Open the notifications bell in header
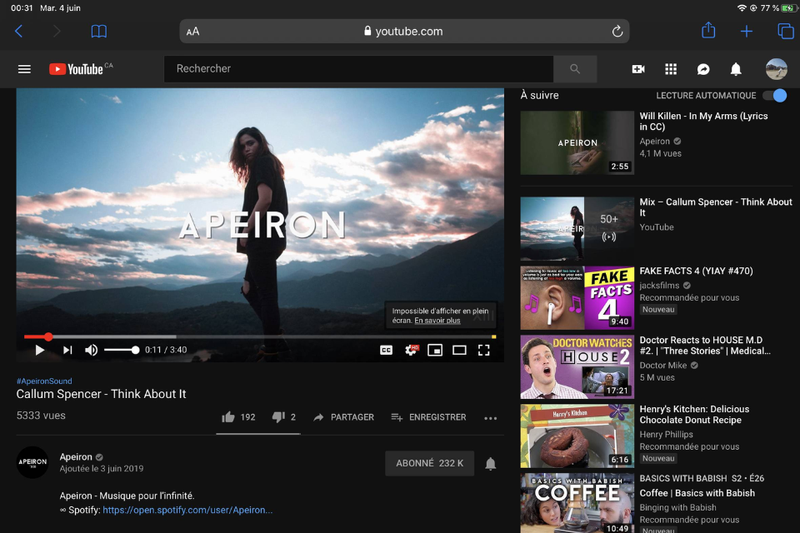 [x=736, y=69]
